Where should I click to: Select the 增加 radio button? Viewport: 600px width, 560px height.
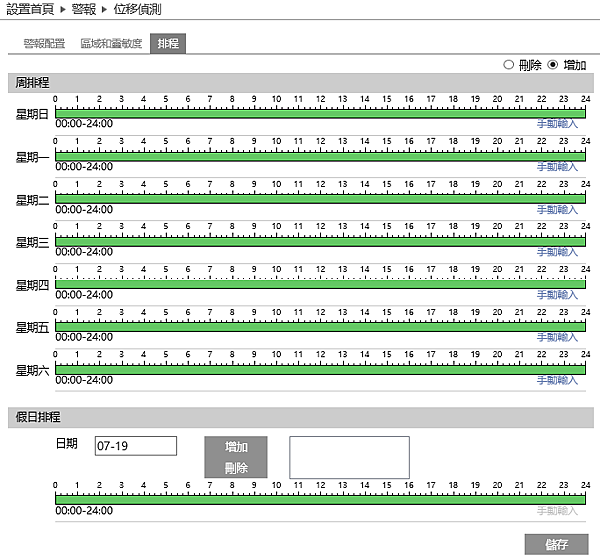click(x=553, y=65)
